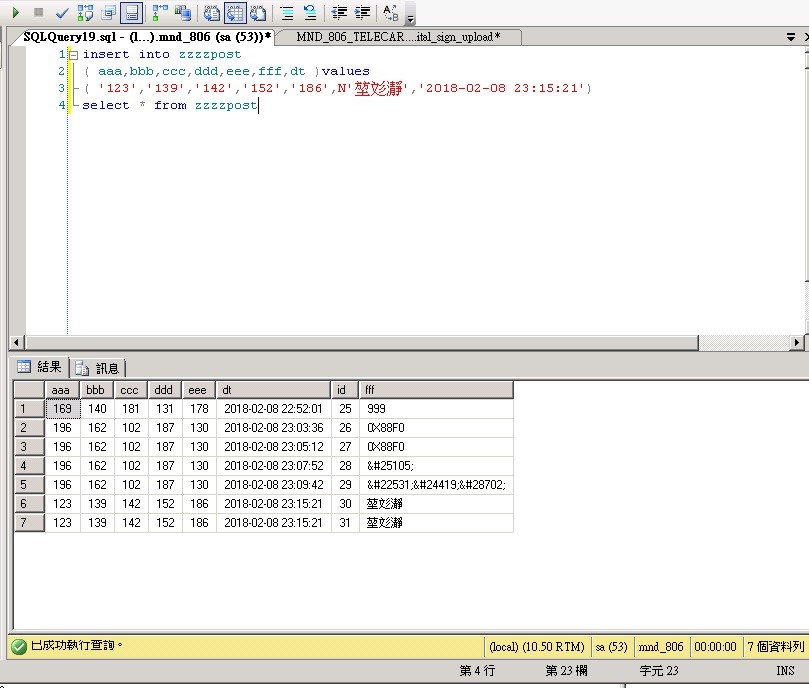
Task: Click the query success checkmark status icon
Action: click(19, 646)
